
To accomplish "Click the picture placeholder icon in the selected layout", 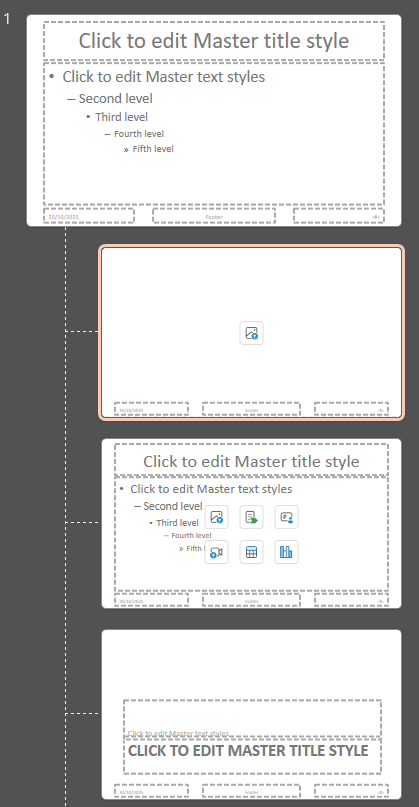I will [x=251, y=333].
